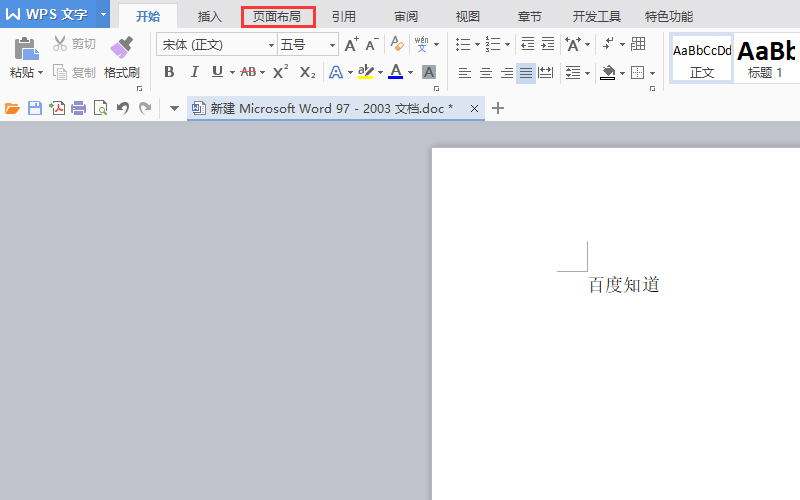Open the highlight color dropdown arrow
The image size is (800, 500).
380,72
